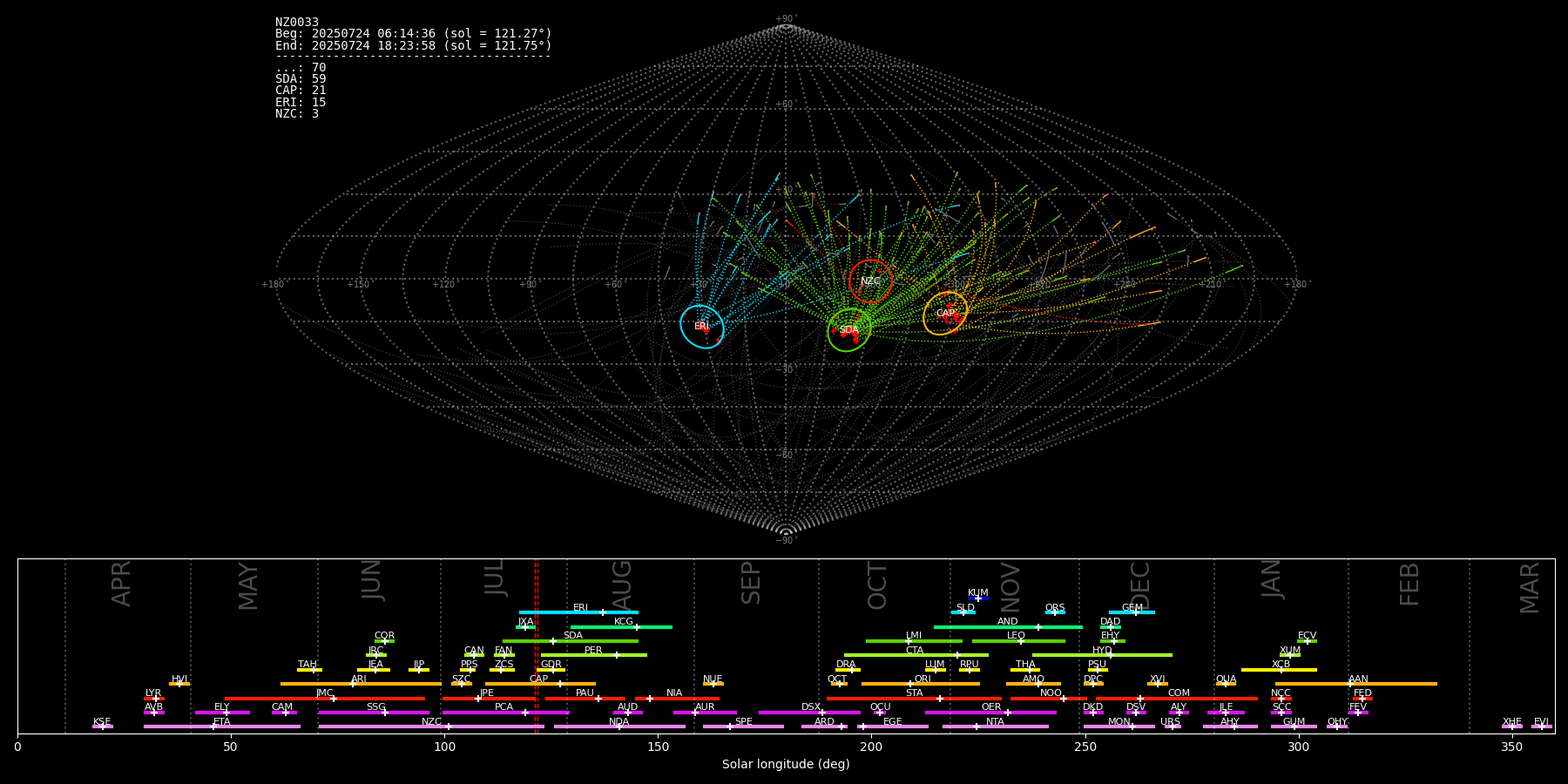Screen dimensions: 1568x784
Task: Click the KUM shower bar in the timeline
Action: 978,598
